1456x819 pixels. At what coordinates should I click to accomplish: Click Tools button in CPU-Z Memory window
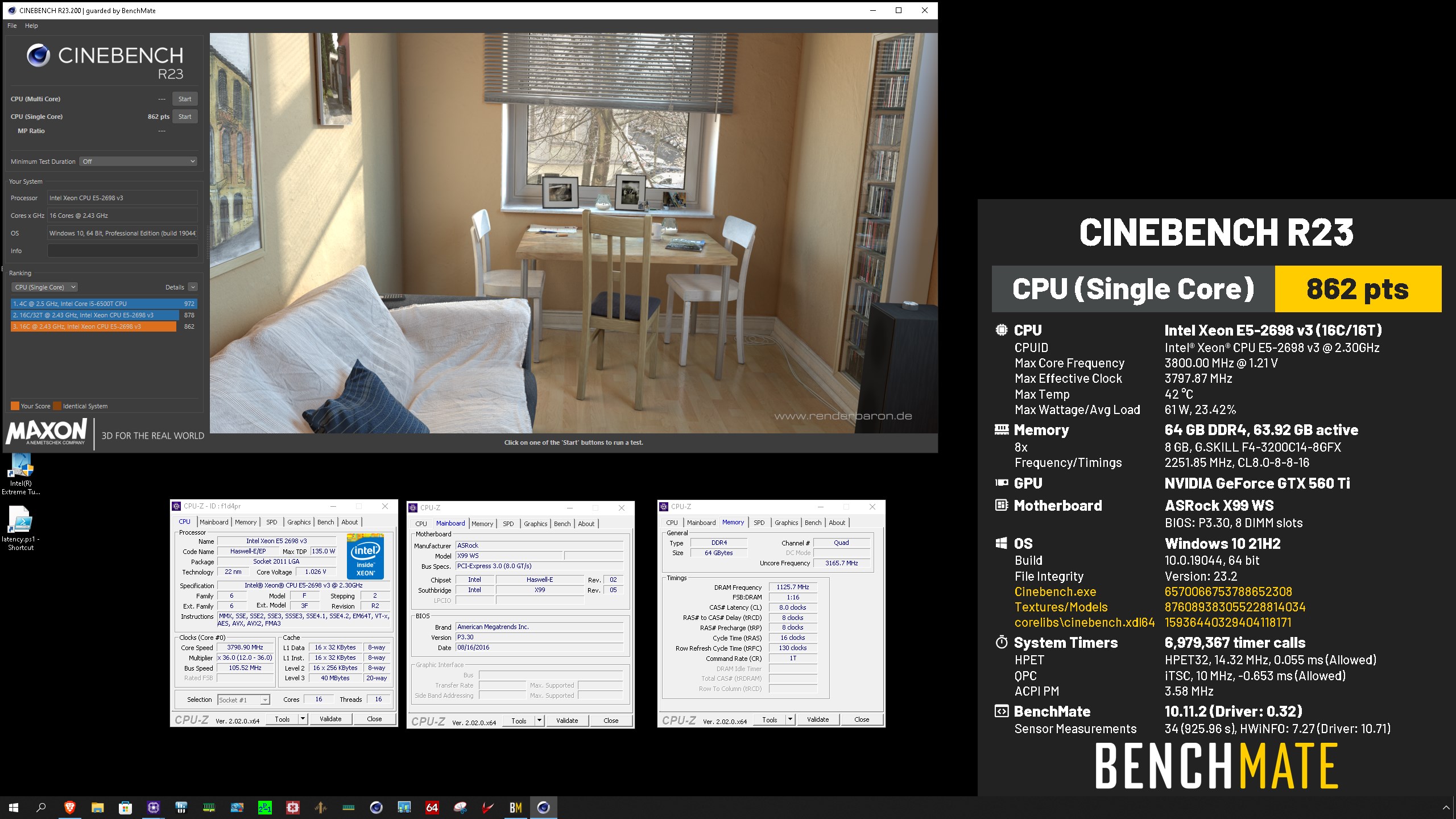(770, 719)
